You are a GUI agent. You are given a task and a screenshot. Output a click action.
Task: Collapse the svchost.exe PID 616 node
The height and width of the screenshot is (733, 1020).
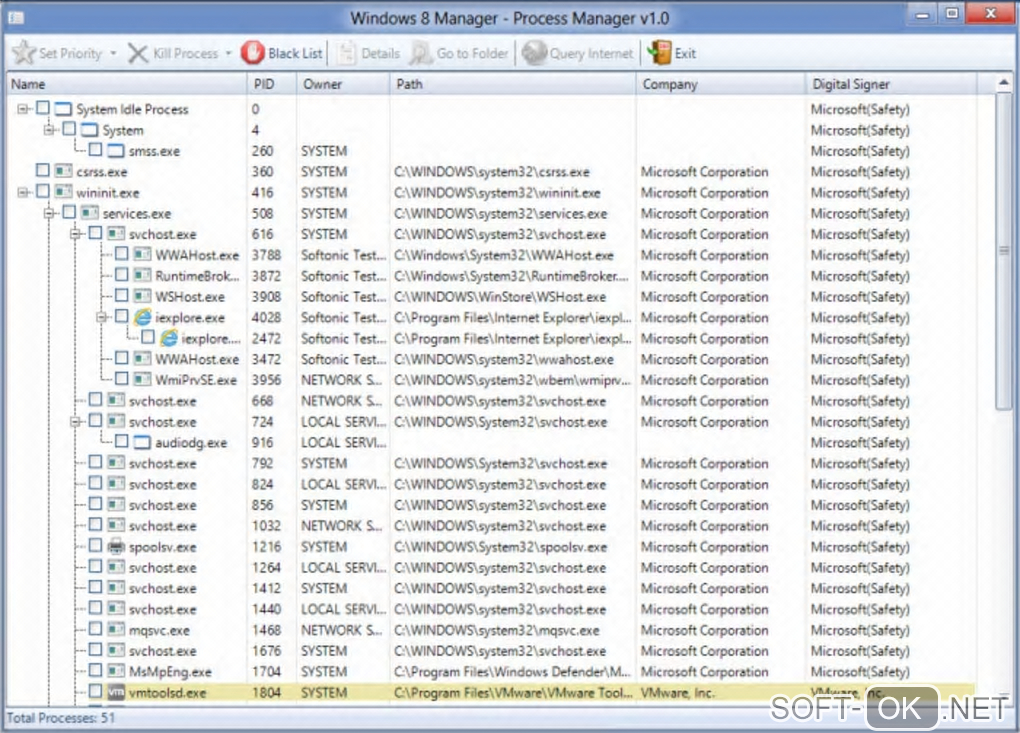[75, 233]
